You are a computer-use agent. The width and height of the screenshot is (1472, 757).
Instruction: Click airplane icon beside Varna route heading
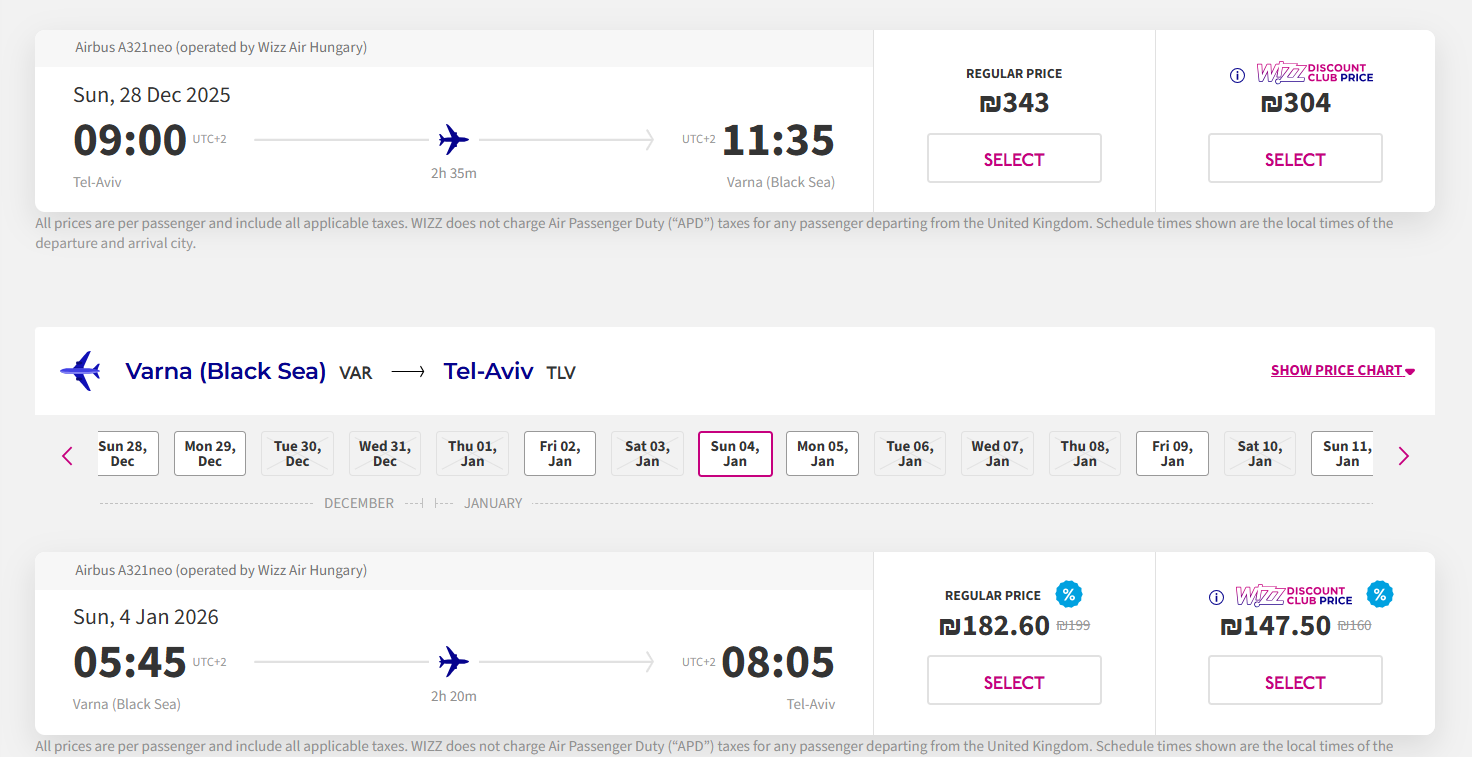click(x=81, y=371)
